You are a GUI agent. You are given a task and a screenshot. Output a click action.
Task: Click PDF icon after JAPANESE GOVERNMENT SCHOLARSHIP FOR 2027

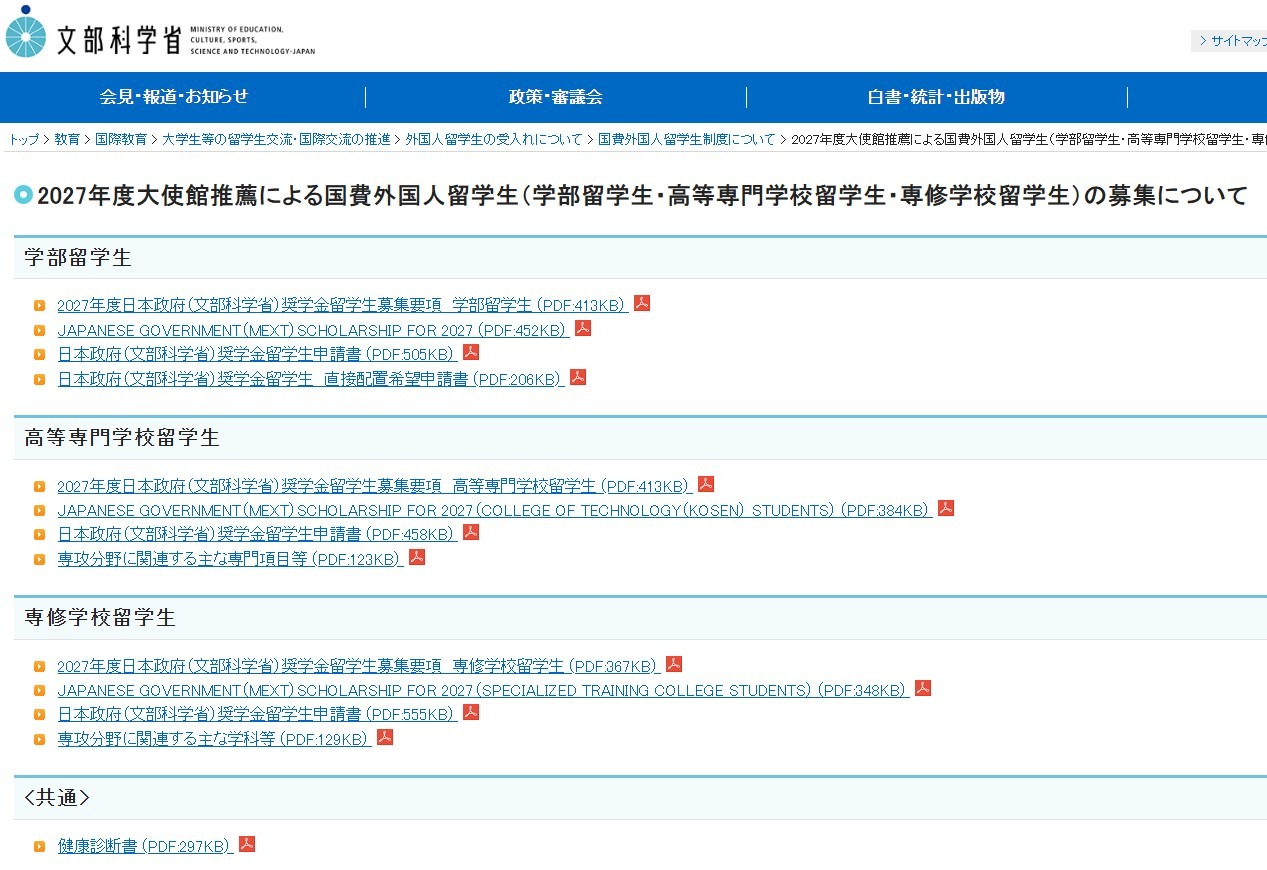583,327
